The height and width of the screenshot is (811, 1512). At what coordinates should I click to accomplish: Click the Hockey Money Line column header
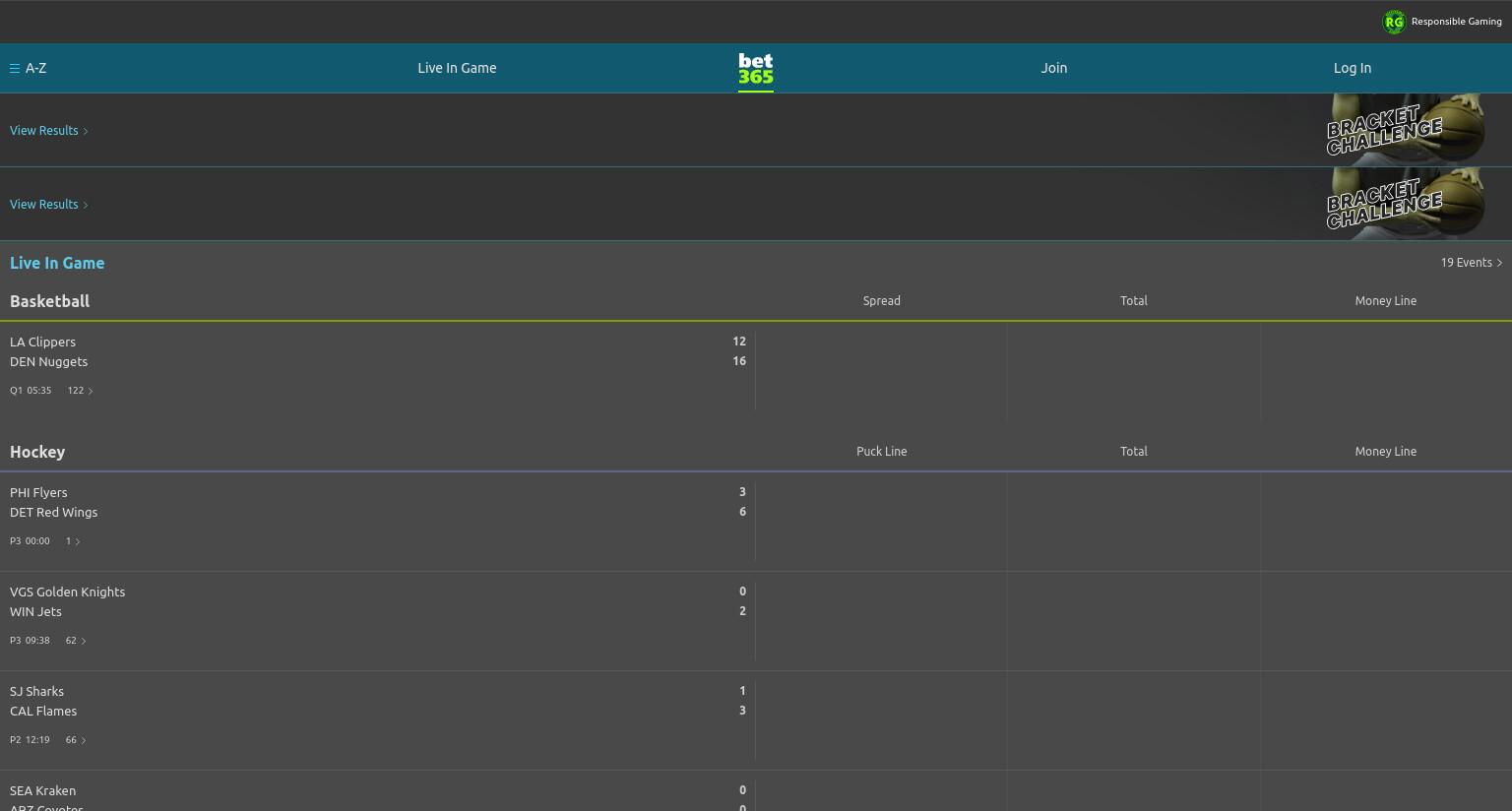coord(1386,452)
